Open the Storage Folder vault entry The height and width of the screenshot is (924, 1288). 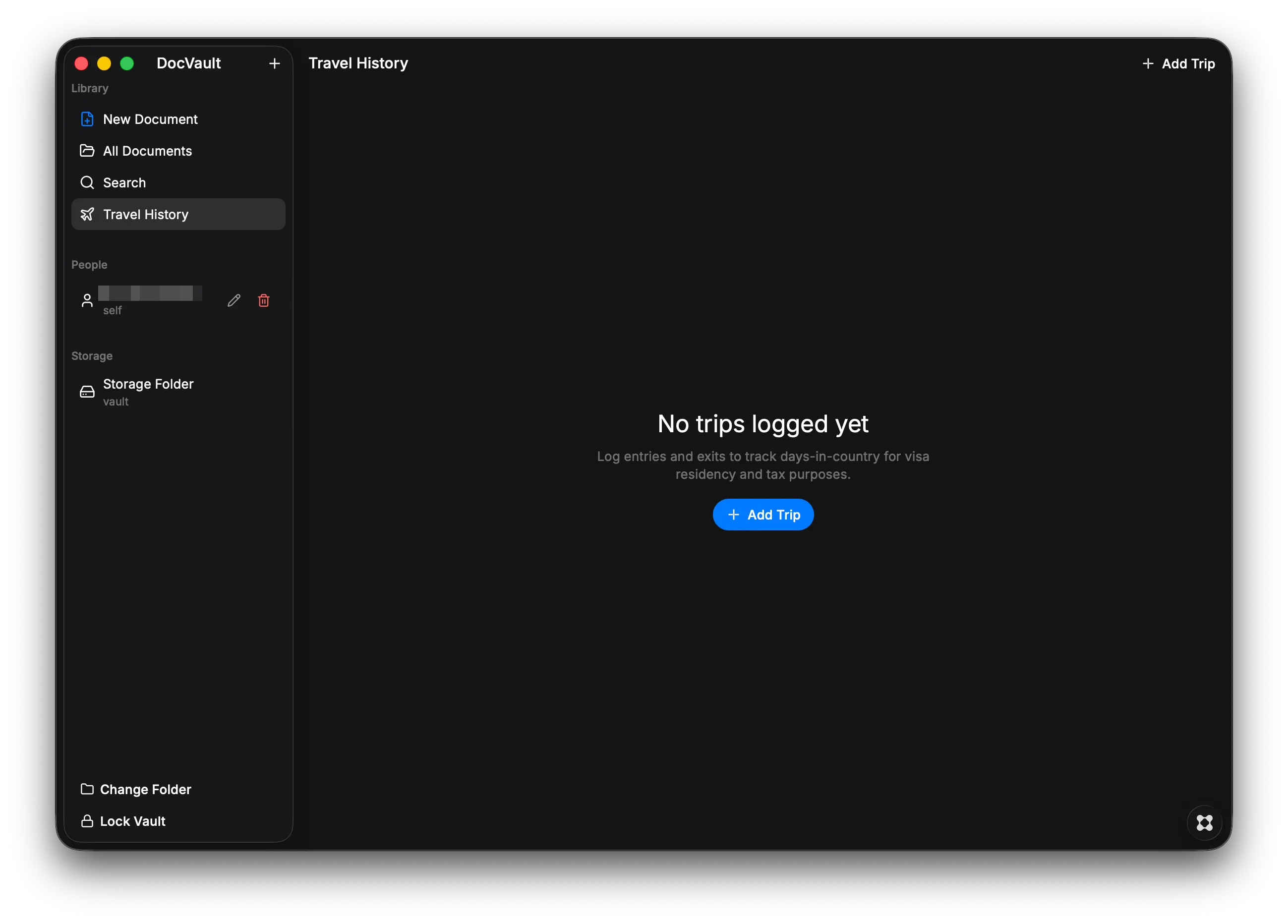pyautogui.click(x=178, y=392)
